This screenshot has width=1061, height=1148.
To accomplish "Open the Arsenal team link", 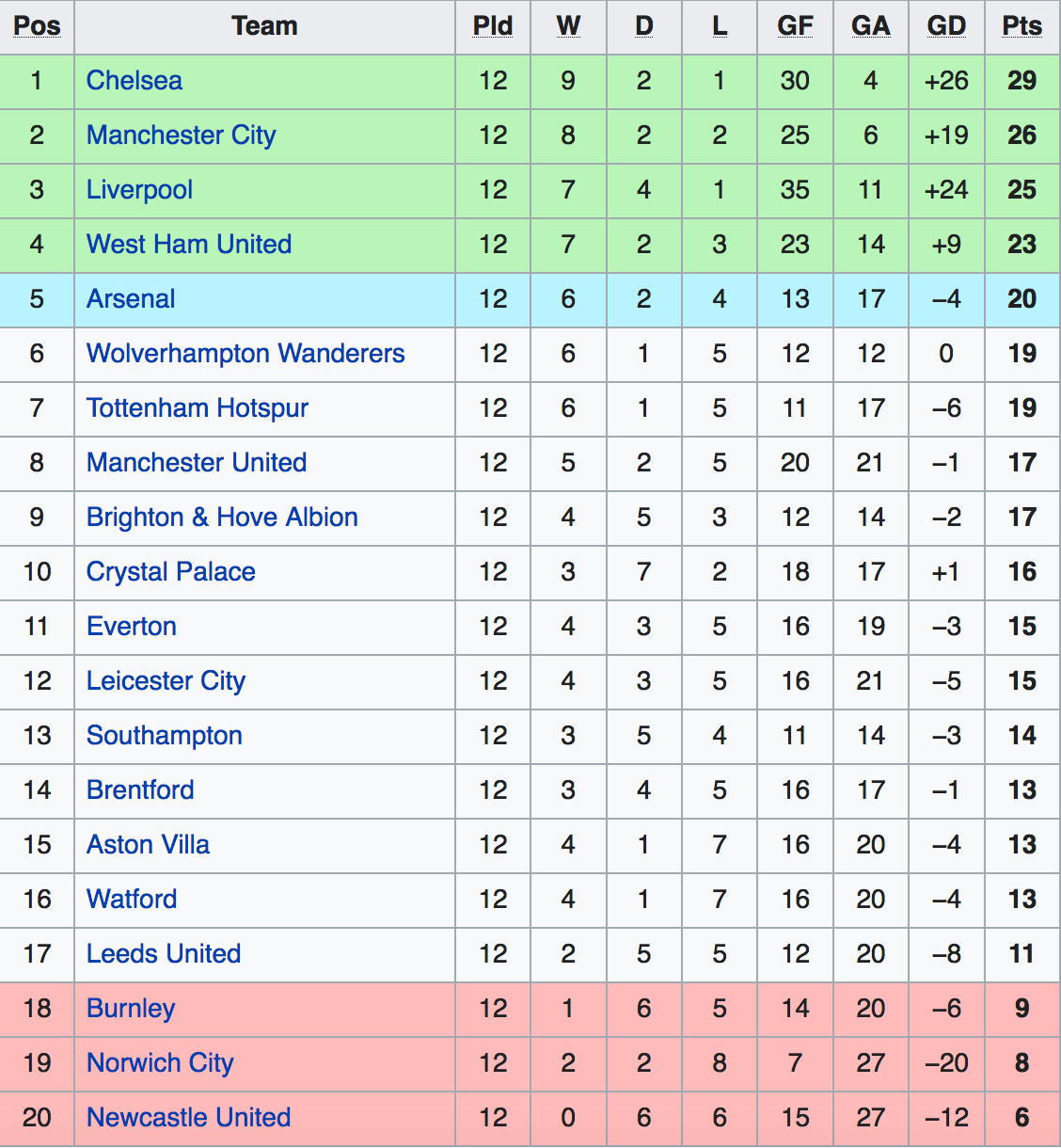I will click(131, 299).
